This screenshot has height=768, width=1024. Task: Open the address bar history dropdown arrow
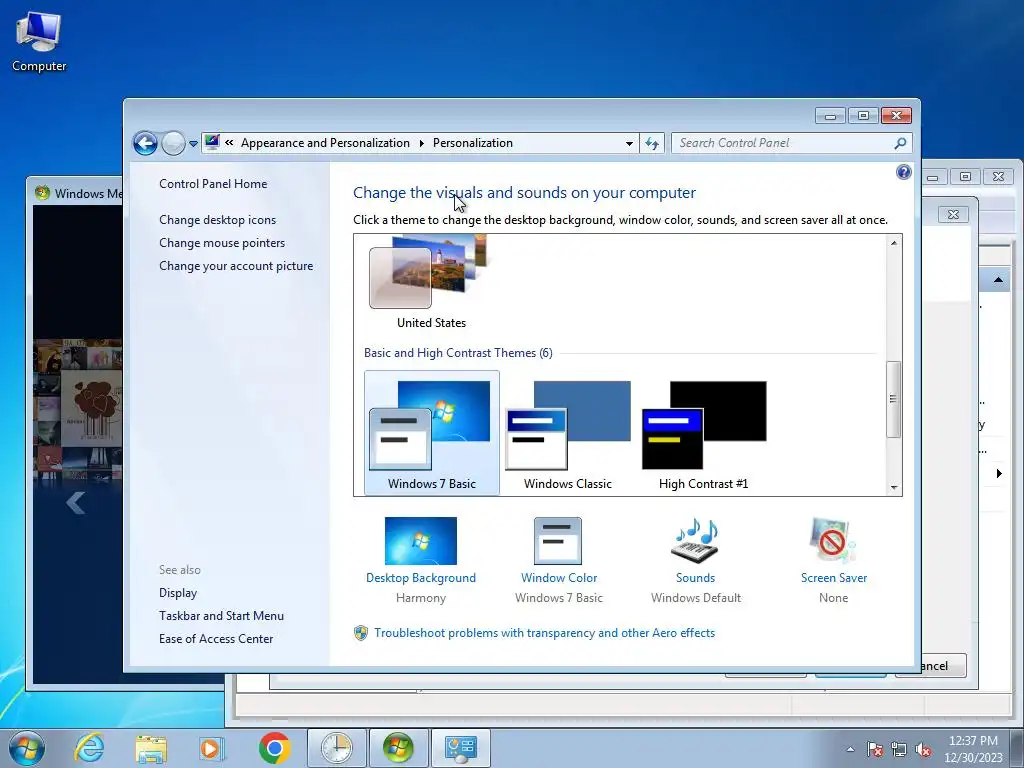[x=629, y=143]
